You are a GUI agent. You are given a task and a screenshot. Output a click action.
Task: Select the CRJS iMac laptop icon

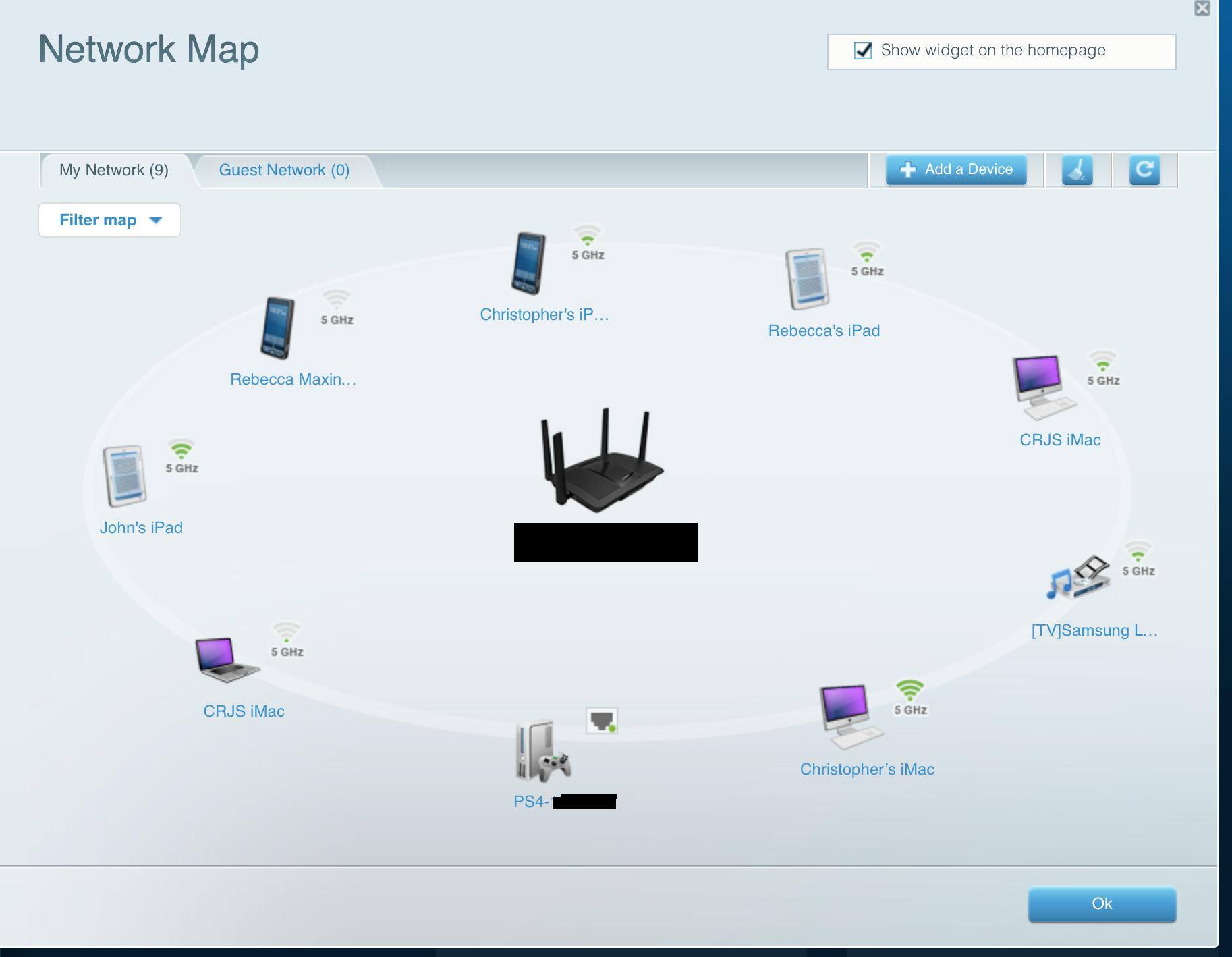[x=226, y=659]
